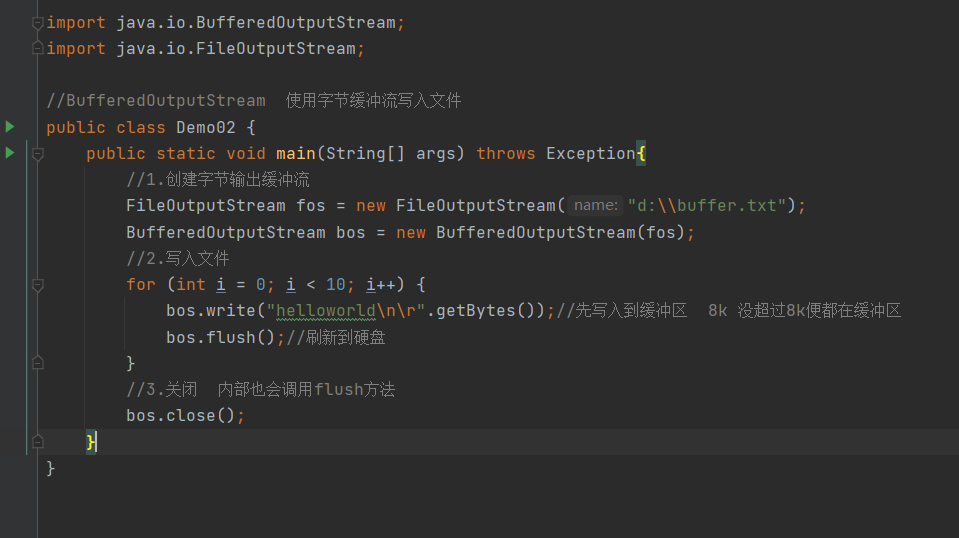Run the Demo02 class from gutter icon
Screen dimensions: 959x538
coord(10,127)
